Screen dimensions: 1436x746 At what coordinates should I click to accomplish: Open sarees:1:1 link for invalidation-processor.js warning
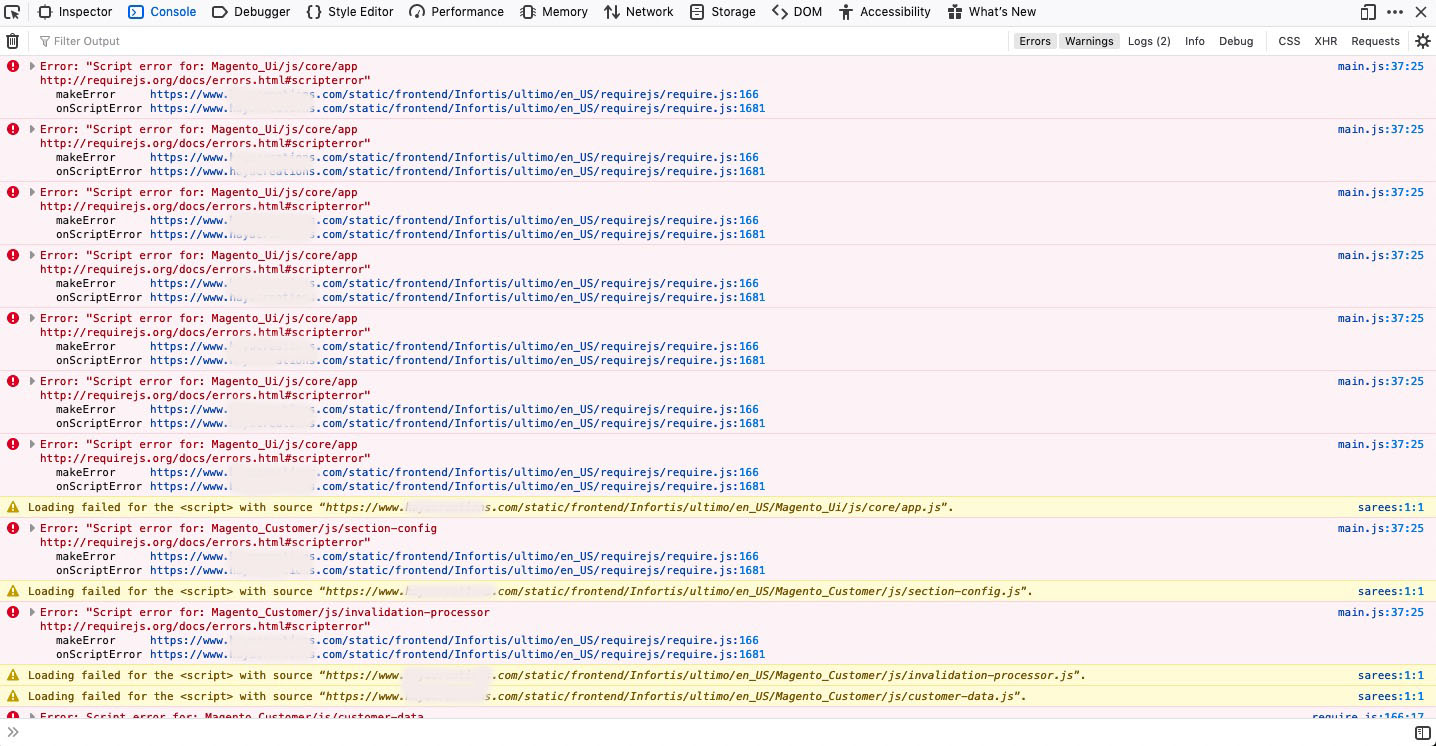[x=1391, y=675]
